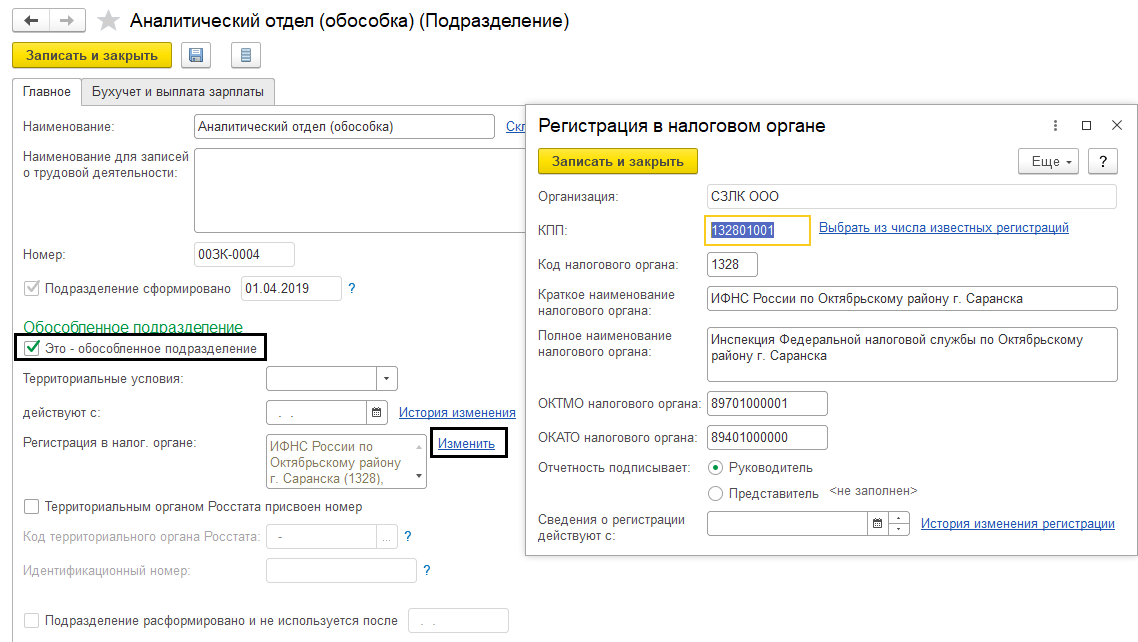The image size is (1138, 642).
Task: Add department to favorites with star icon
Action: (x=108, y=21)
